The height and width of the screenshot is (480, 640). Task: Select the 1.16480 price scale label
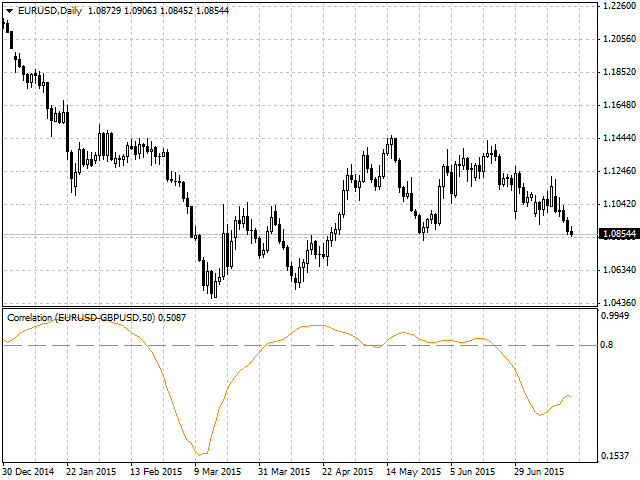tap(620, 105)
